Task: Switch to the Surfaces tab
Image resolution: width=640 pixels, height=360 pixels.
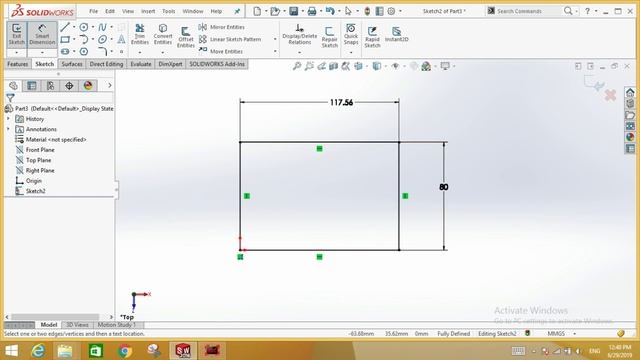Action: [72, 64]
